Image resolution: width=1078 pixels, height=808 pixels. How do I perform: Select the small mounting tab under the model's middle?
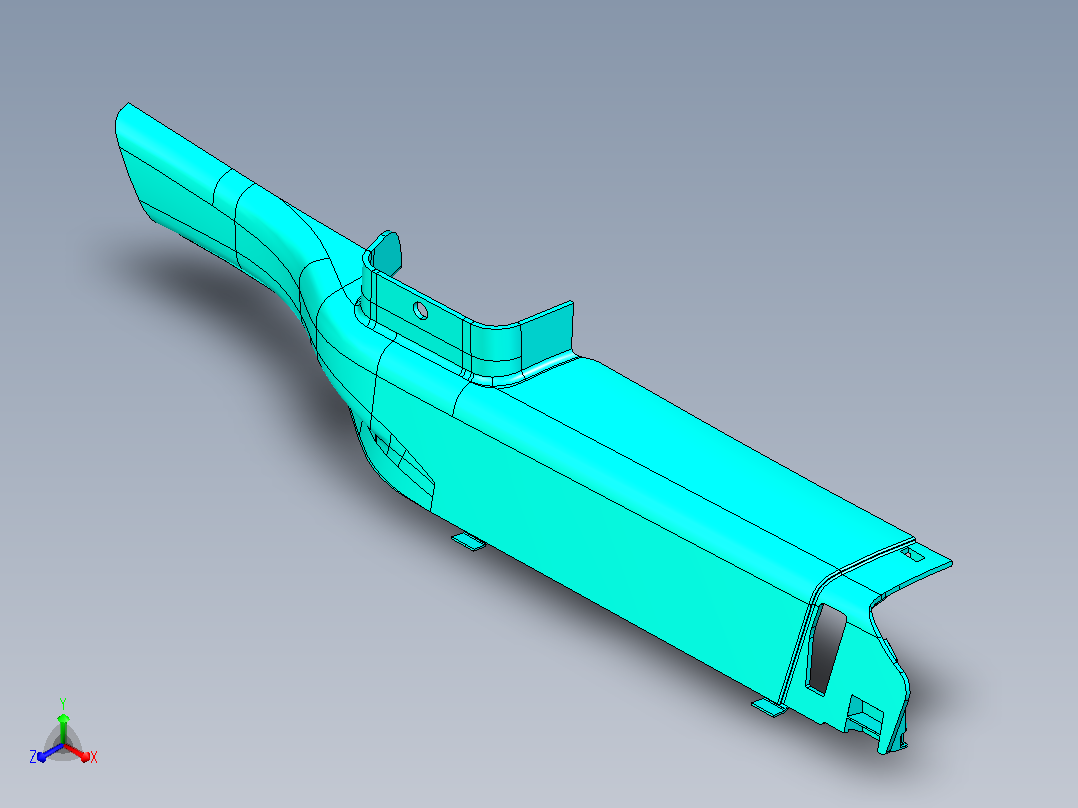468,541
